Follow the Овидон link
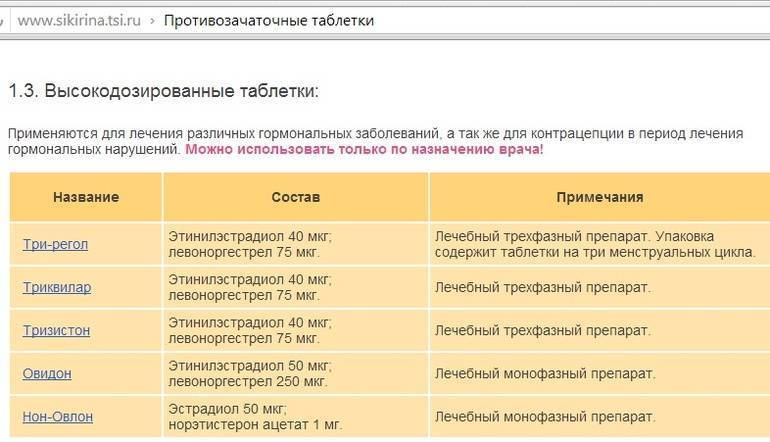 coord(47,373)
